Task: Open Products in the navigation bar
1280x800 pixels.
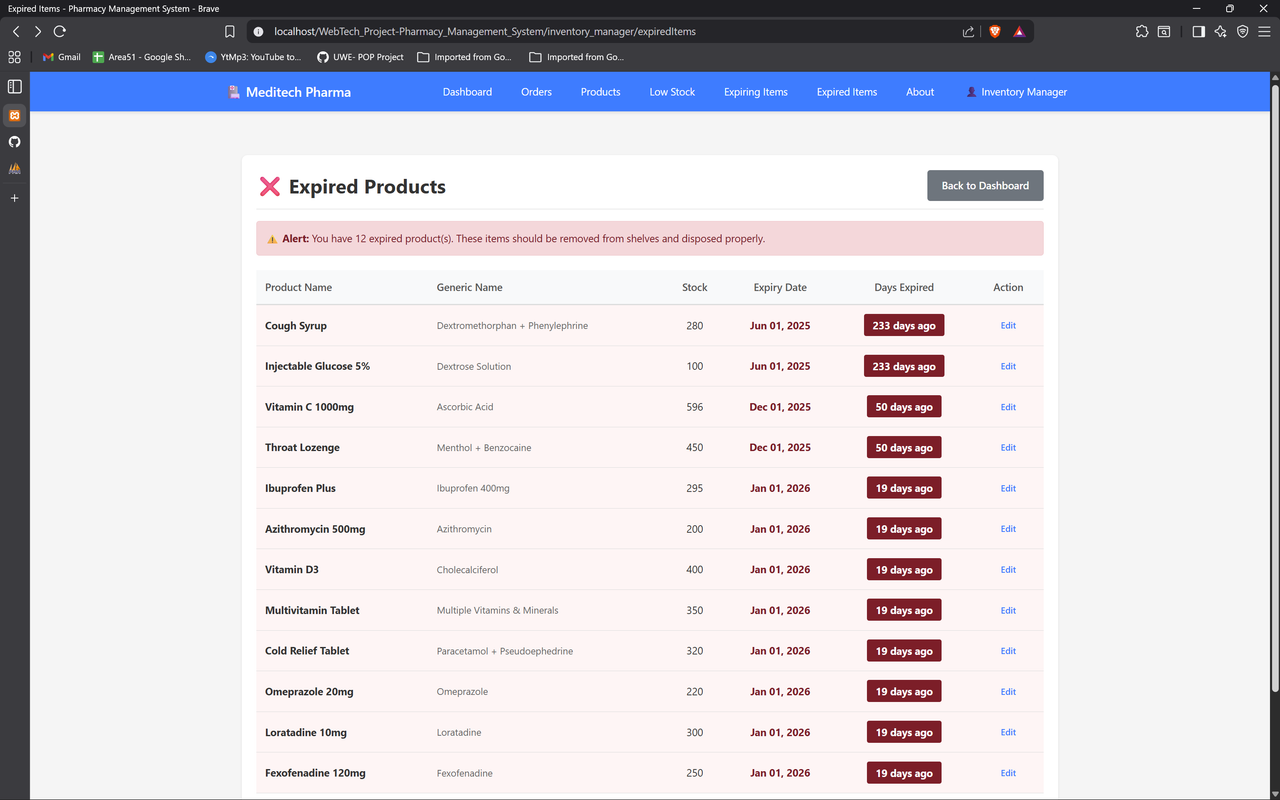Action: 601,92
